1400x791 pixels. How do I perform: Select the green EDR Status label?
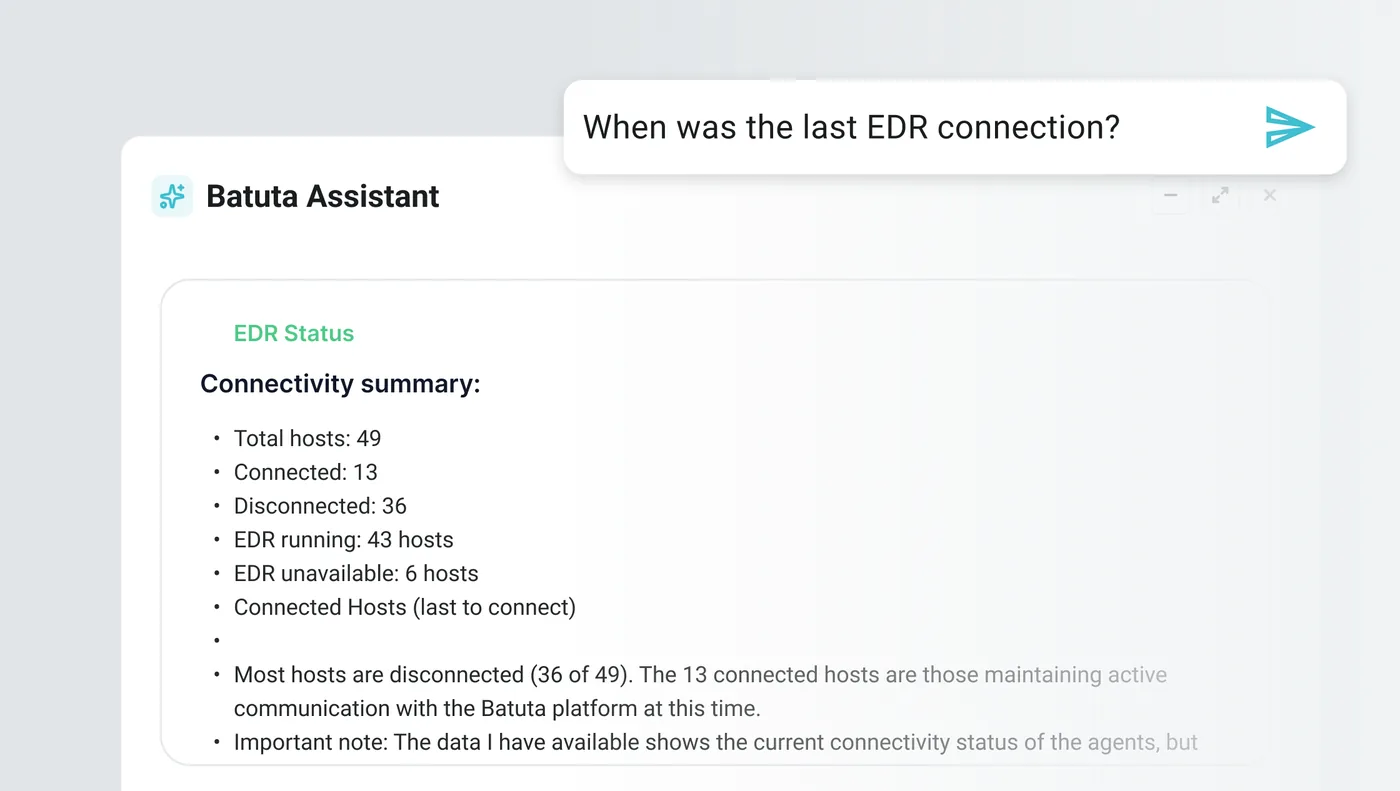pos(294,333)
